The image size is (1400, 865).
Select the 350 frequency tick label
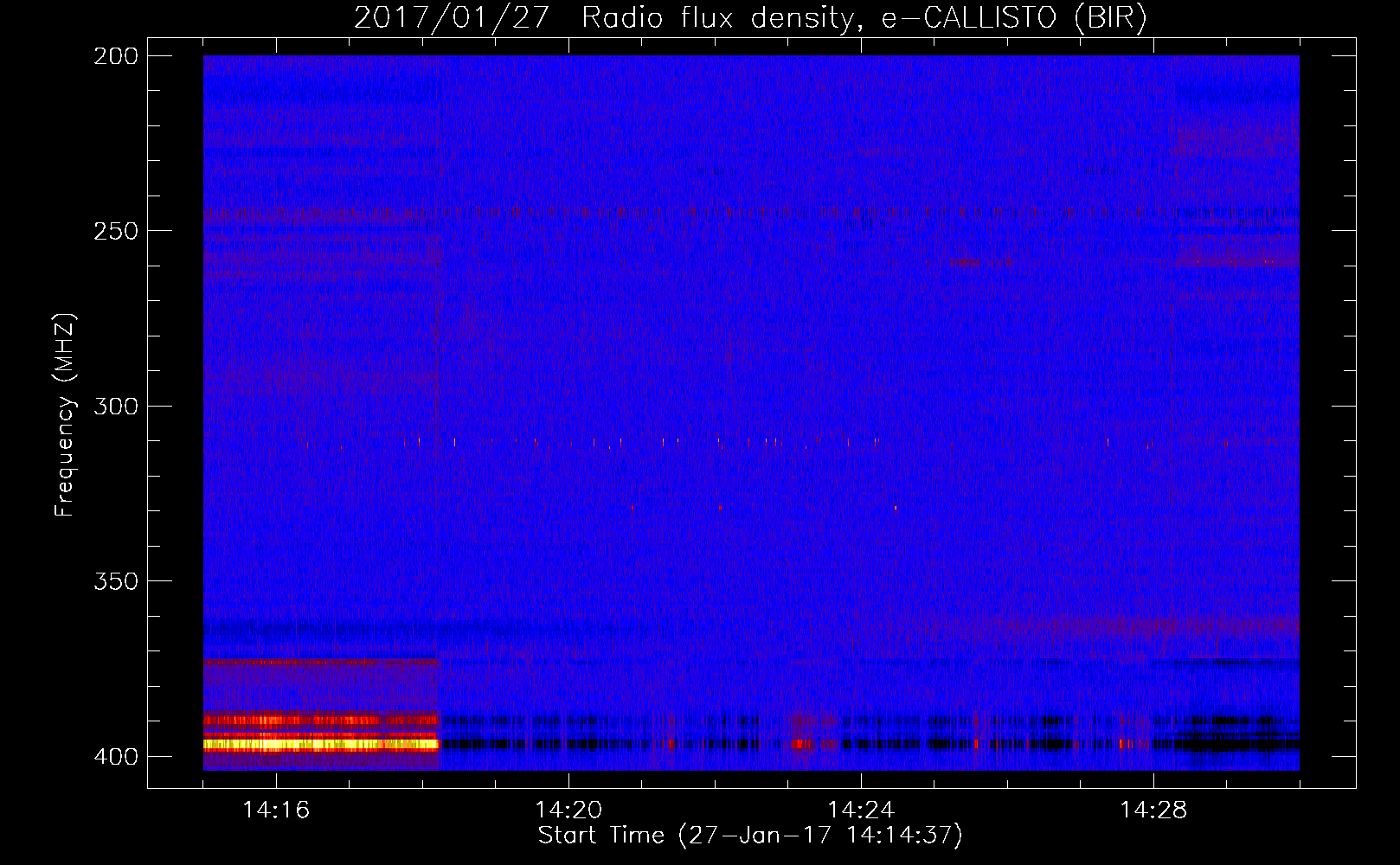point(116,581)
